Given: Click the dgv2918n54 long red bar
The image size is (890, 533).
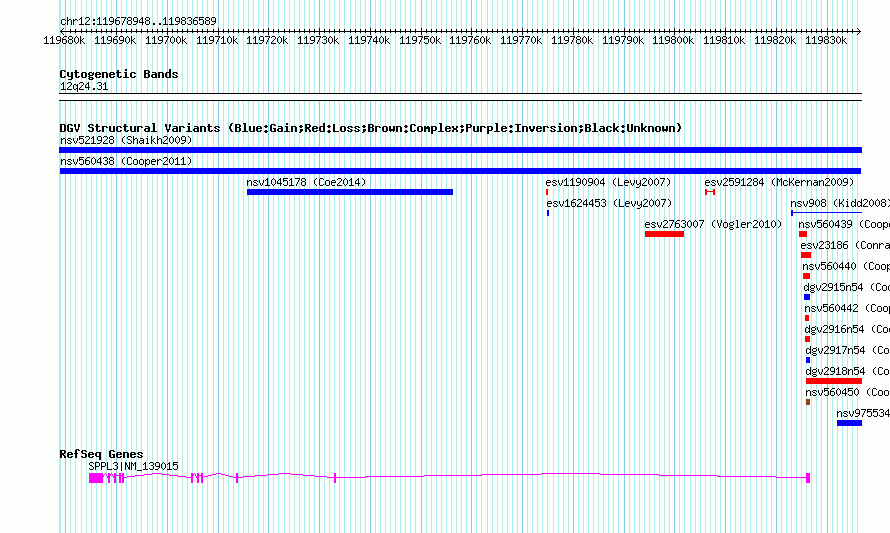Looking at the screenshot, I should (x=834, y=381).
